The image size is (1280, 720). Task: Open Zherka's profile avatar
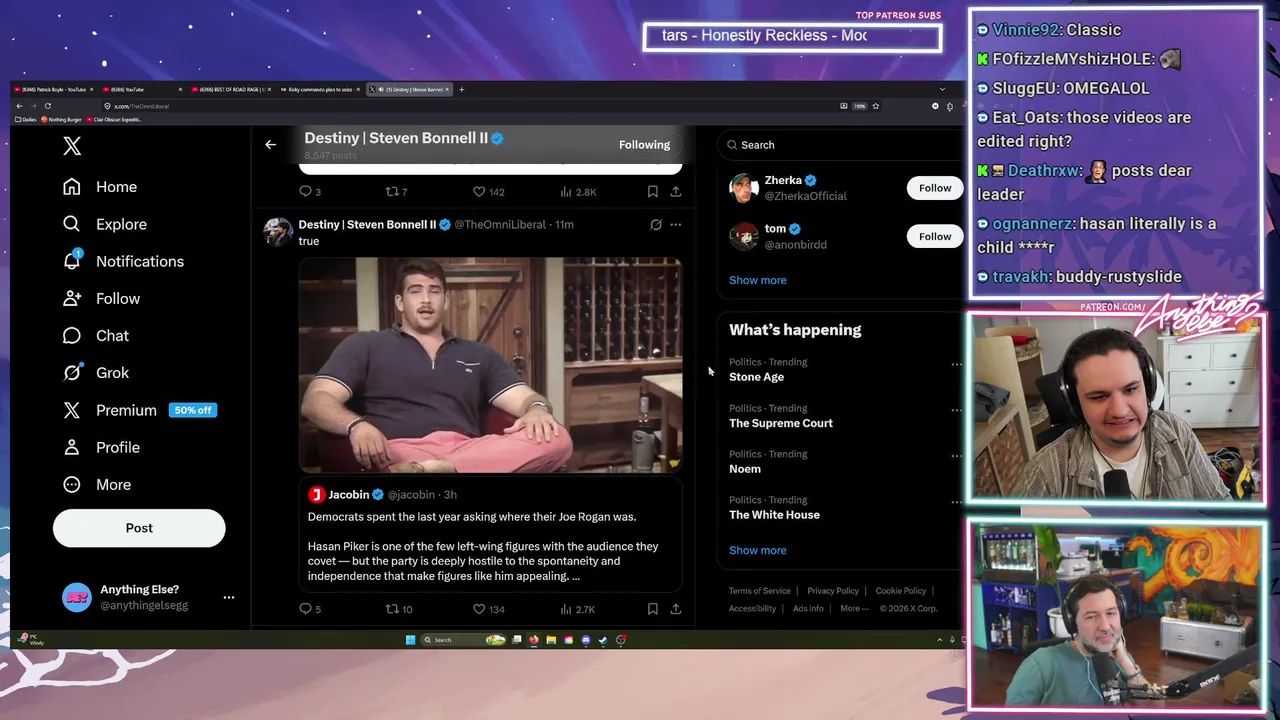(744, 188)
